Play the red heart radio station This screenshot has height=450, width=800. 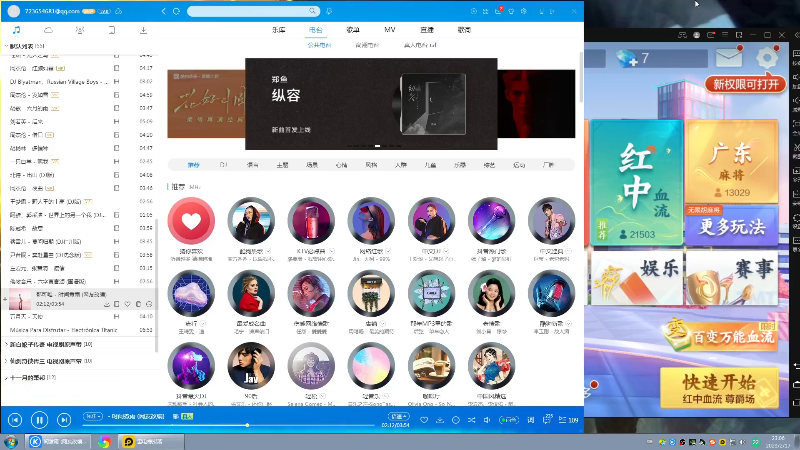click(x=191, y=221)
